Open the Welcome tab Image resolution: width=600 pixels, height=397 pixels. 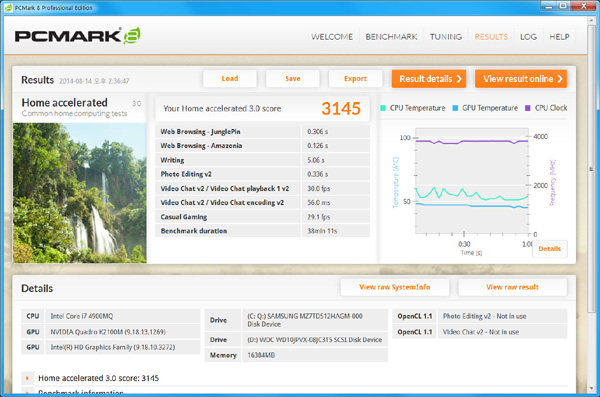tap(332, 37)
